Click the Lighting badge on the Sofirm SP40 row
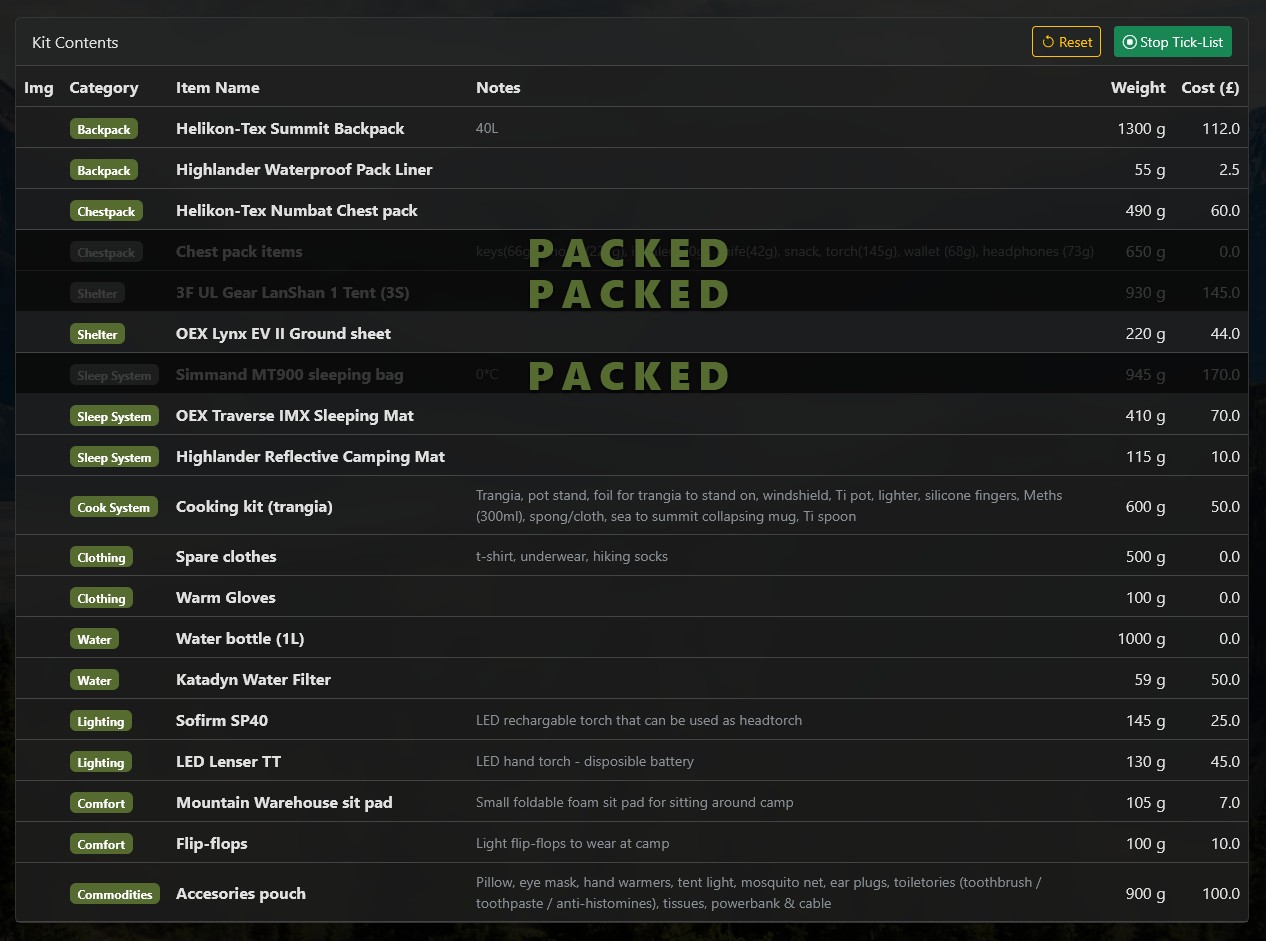Image resolution: width=1266 pixels, height=941 pixels. pyautogui.click(x=101, y=721)
